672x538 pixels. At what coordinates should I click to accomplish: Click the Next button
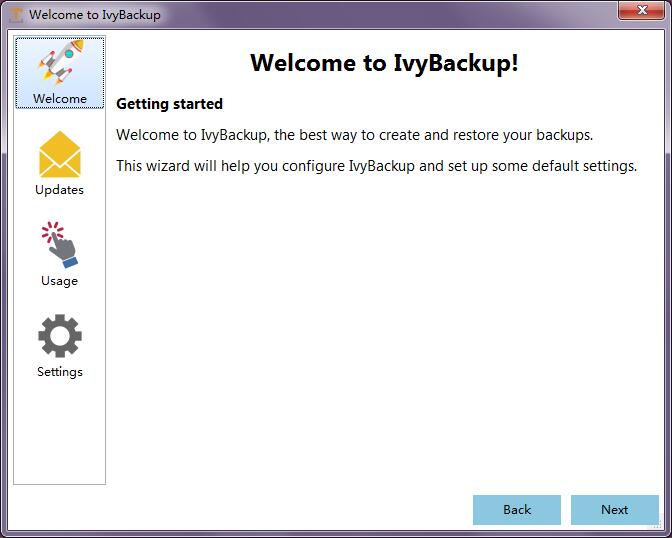[615, 510]
